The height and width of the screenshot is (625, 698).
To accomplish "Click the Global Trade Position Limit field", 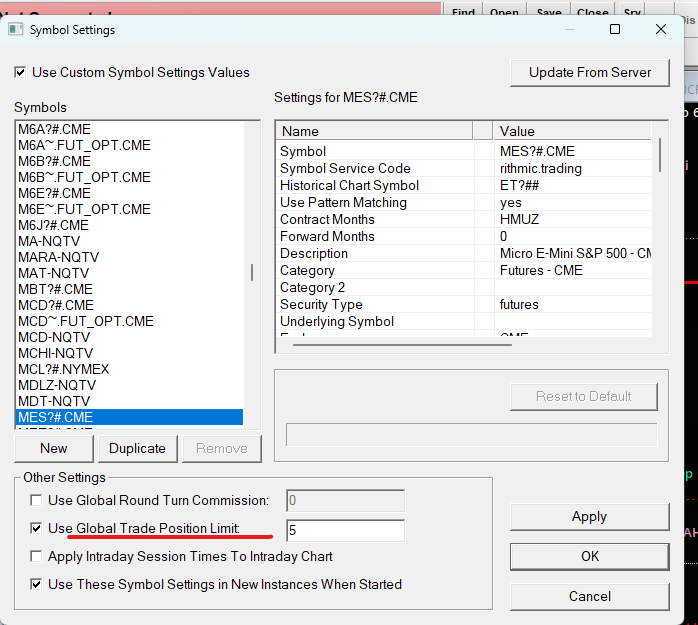I will (345, 529).
